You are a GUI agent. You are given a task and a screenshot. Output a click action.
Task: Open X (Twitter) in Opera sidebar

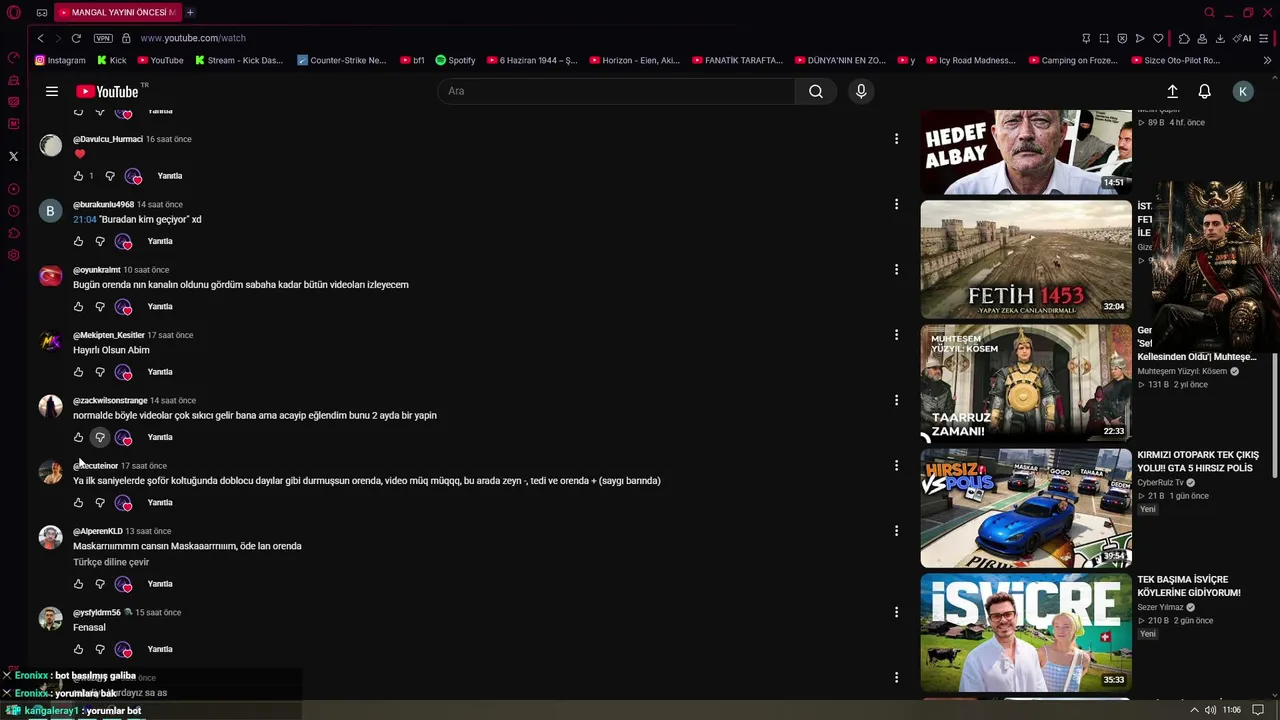click(13, 156)
